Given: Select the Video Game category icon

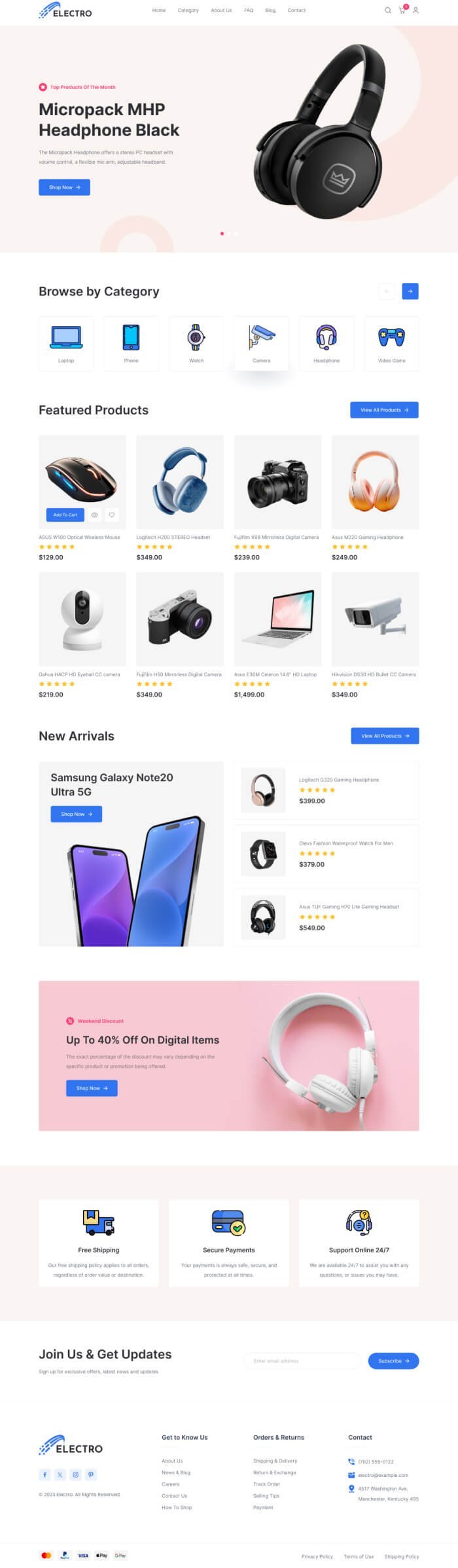Looking at the screenshot, I should (391, 337).
